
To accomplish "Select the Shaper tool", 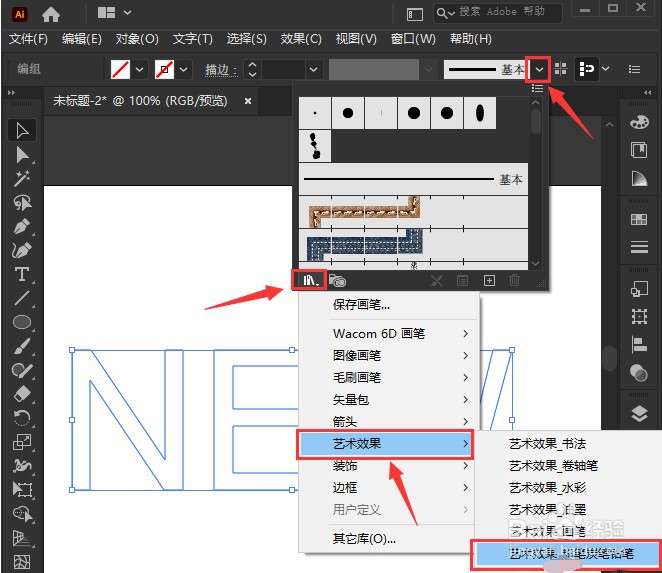I will (x=22, y=370).
